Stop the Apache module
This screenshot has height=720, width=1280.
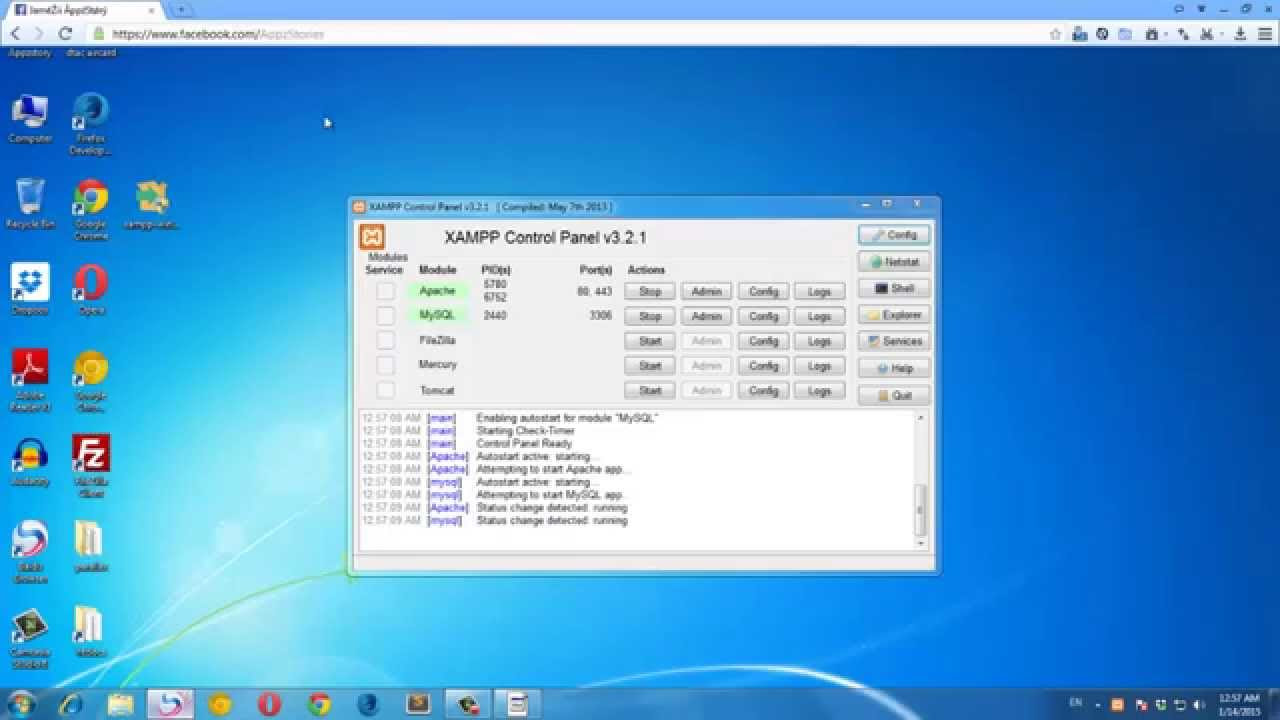(x=650, y=291)
